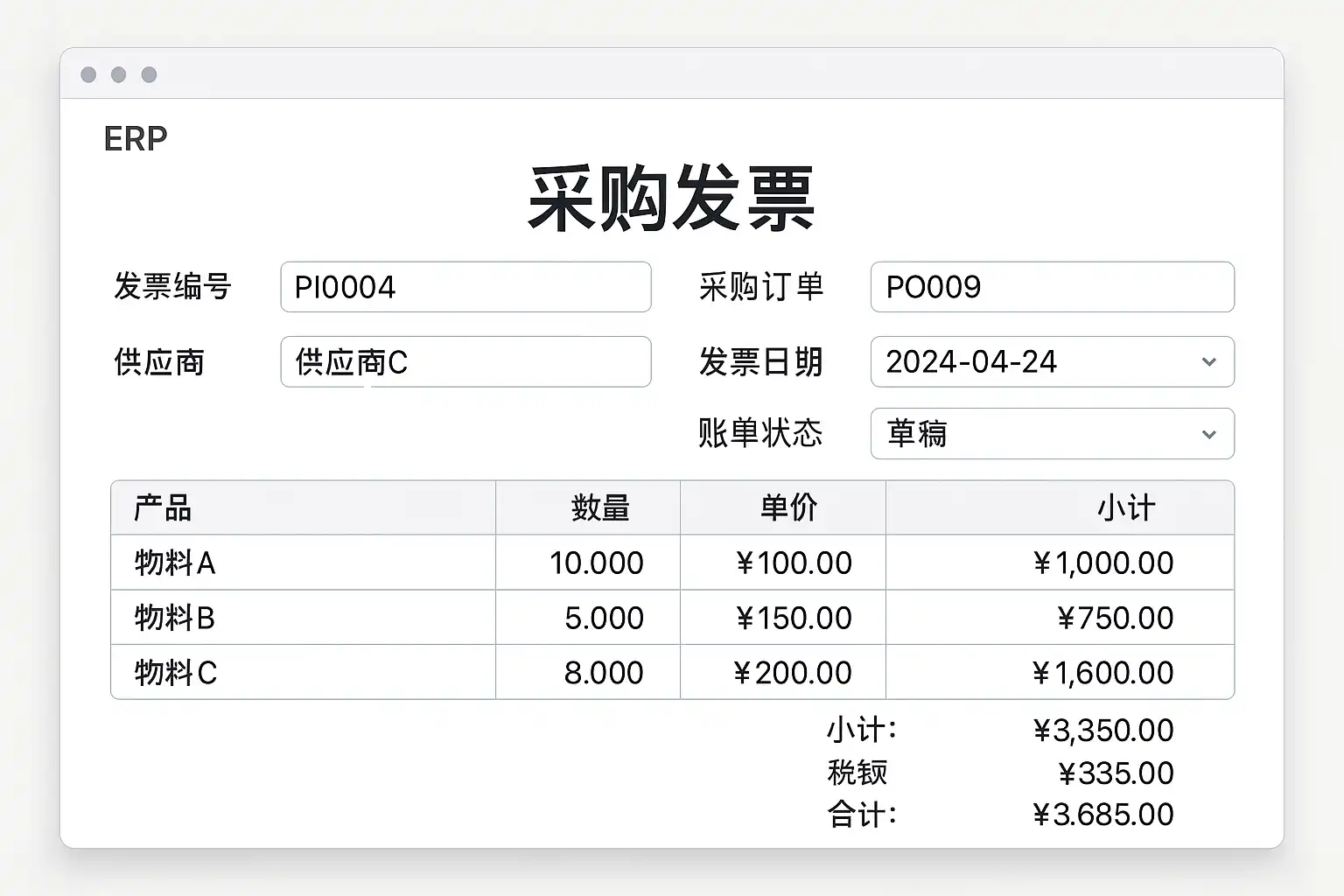Screen dimensions: 1344x896
Task: Click the 供应商 field showing 供应商C
Action: click(x=465, y=361)
